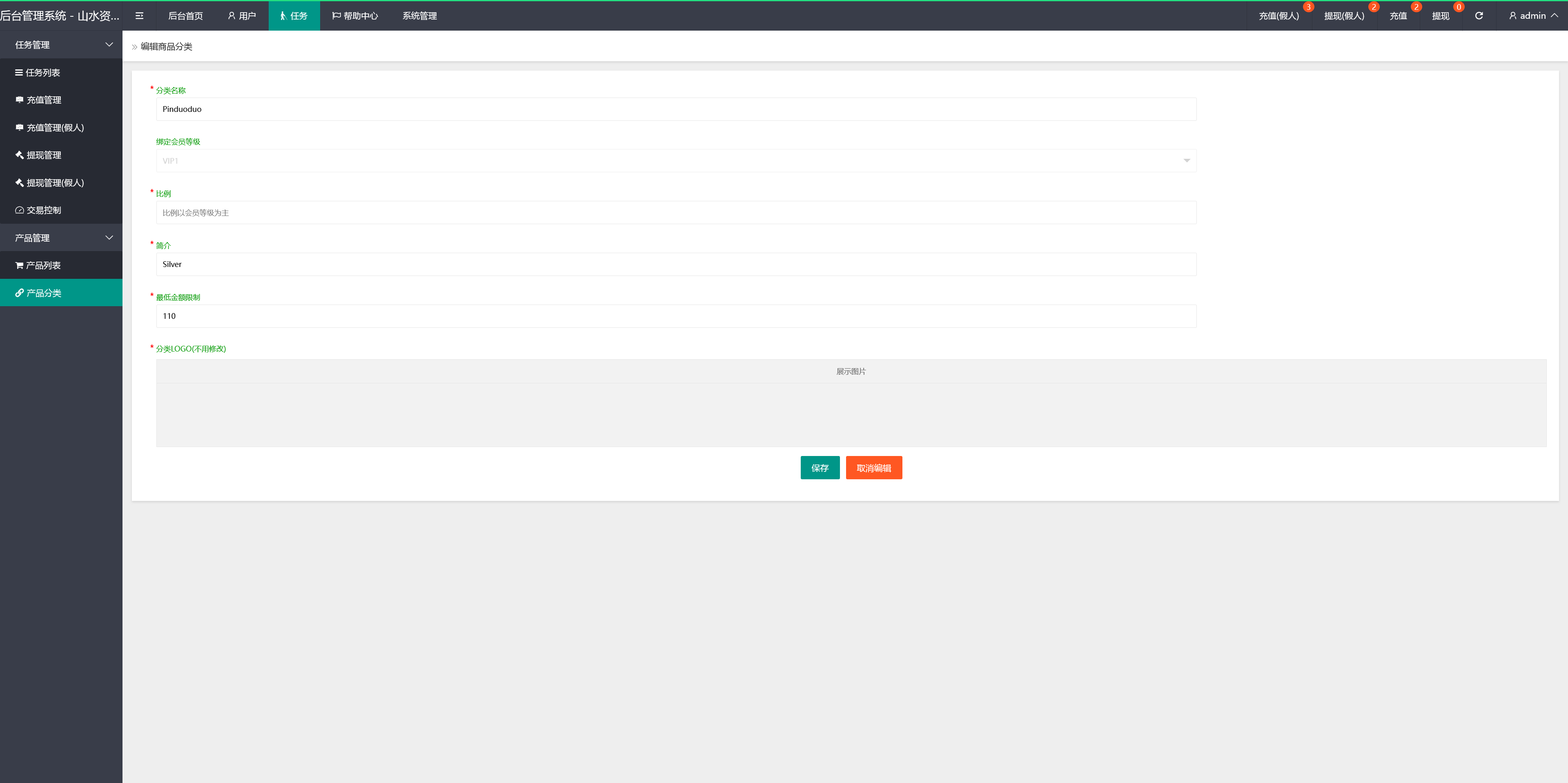1568x783 pixels.
Task: Open 提现管理(假人) in the sidebar
Action: [x=55, y=182]
